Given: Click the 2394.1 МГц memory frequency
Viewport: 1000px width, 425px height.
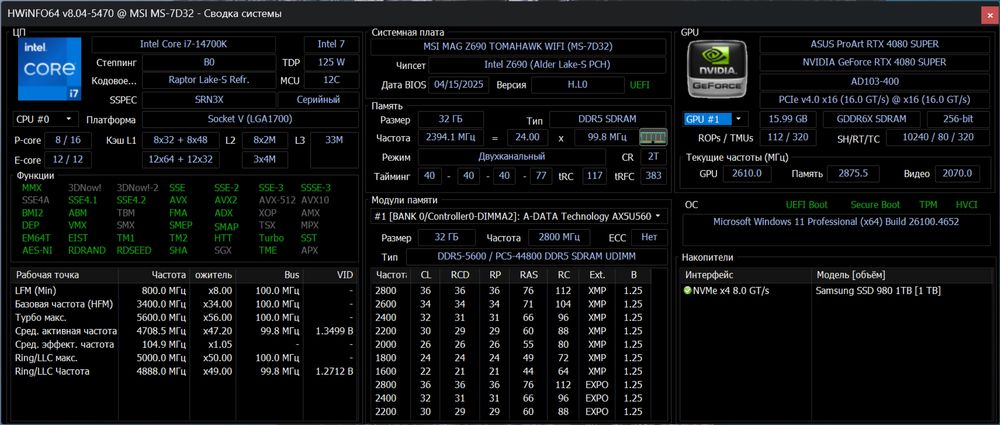Looking at the screenshot, I should [x=450, y=138].
